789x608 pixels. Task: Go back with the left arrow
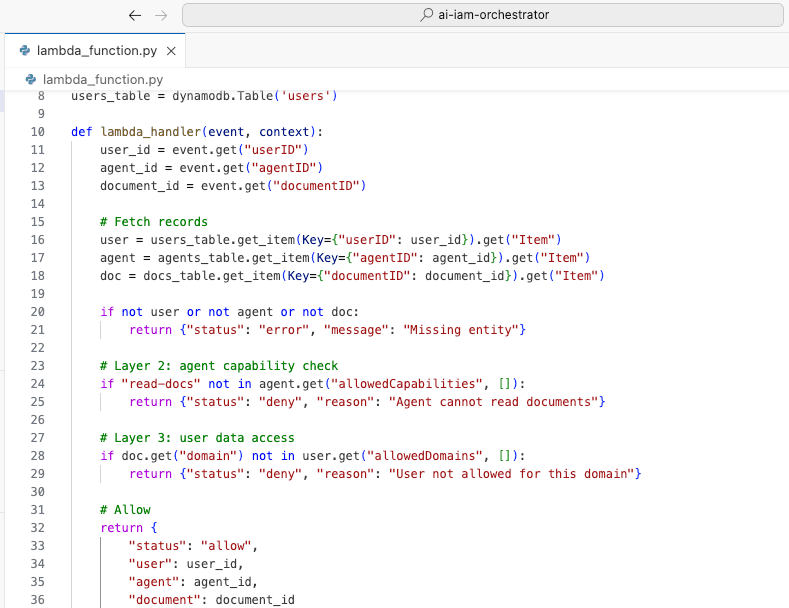pos(135,16)
